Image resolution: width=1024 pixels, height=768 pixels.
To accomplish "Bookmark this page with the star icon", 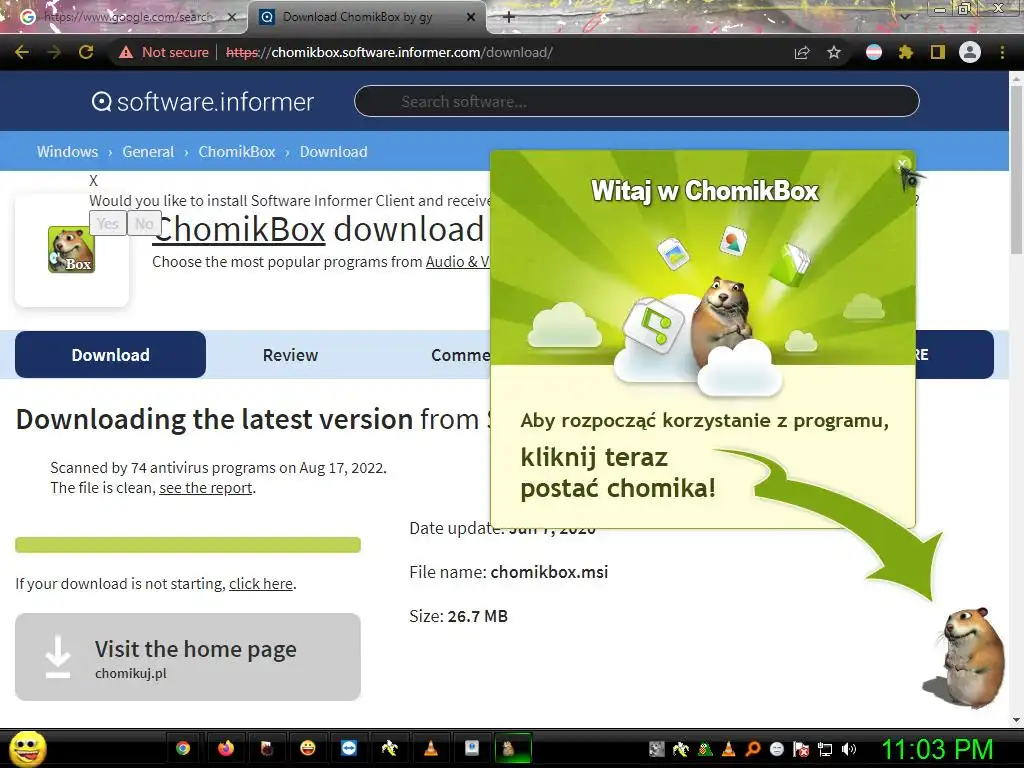I will 834,52.
